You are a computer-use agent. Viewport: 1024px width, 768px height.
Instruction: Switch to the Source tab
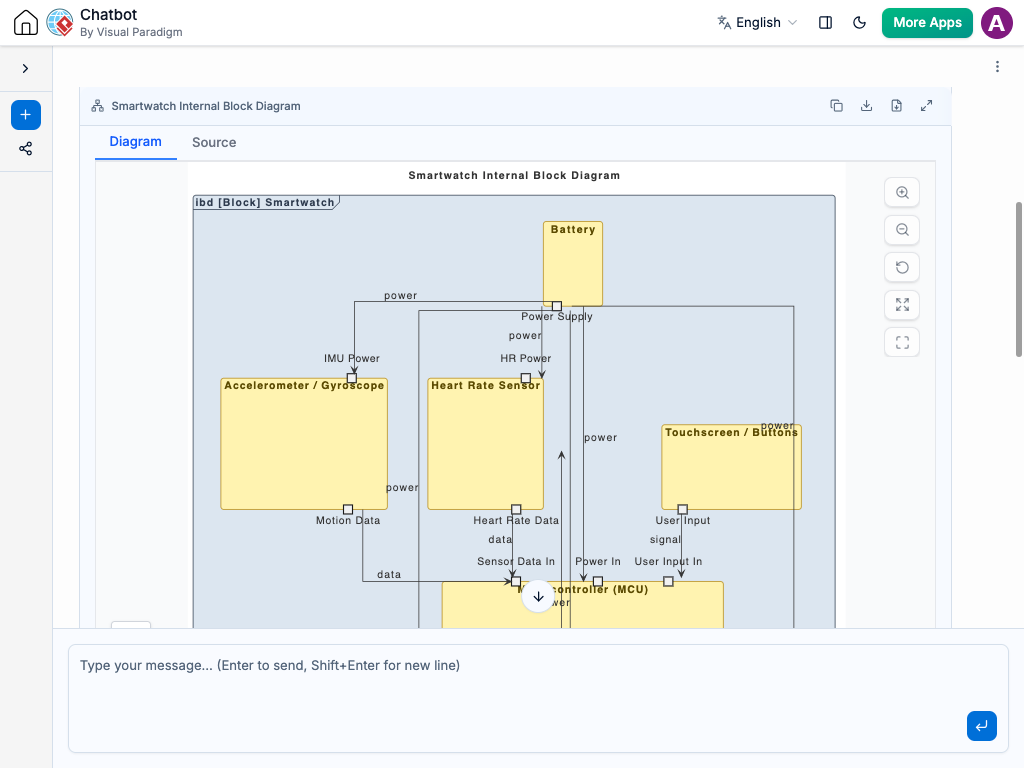214,142
